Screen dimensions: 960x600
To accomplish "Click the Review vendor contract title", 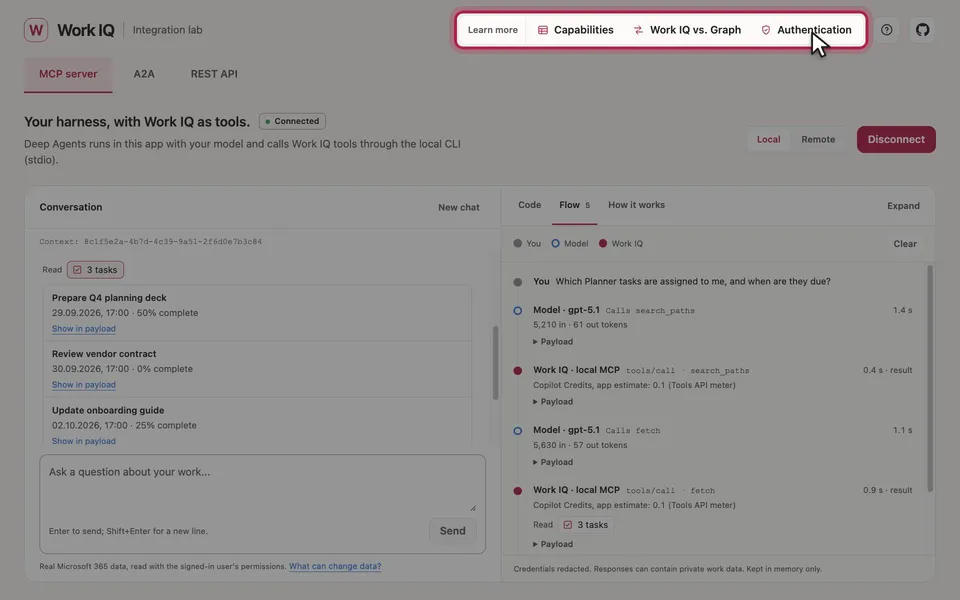I will coord(104,354).
